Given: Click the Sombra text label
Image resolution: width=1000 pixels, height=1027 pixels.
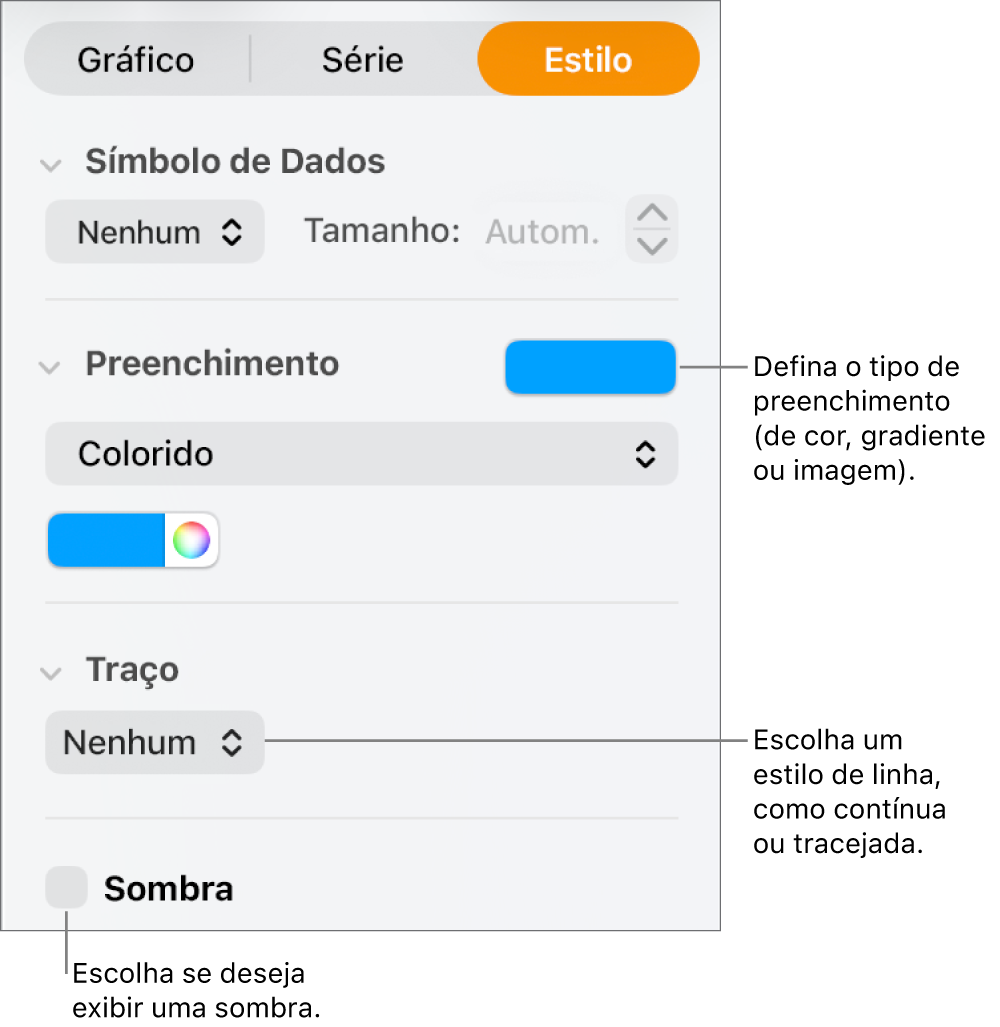Looking at the screenshot, I should (168, 887).
